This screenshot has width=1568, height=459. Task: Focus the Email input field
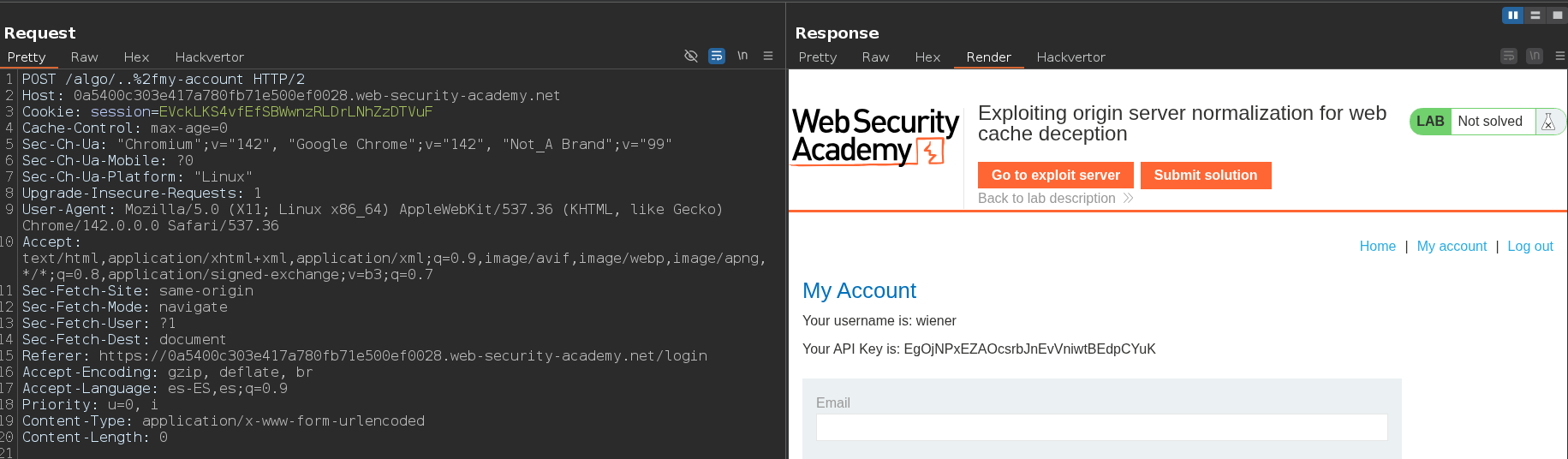1101,427
